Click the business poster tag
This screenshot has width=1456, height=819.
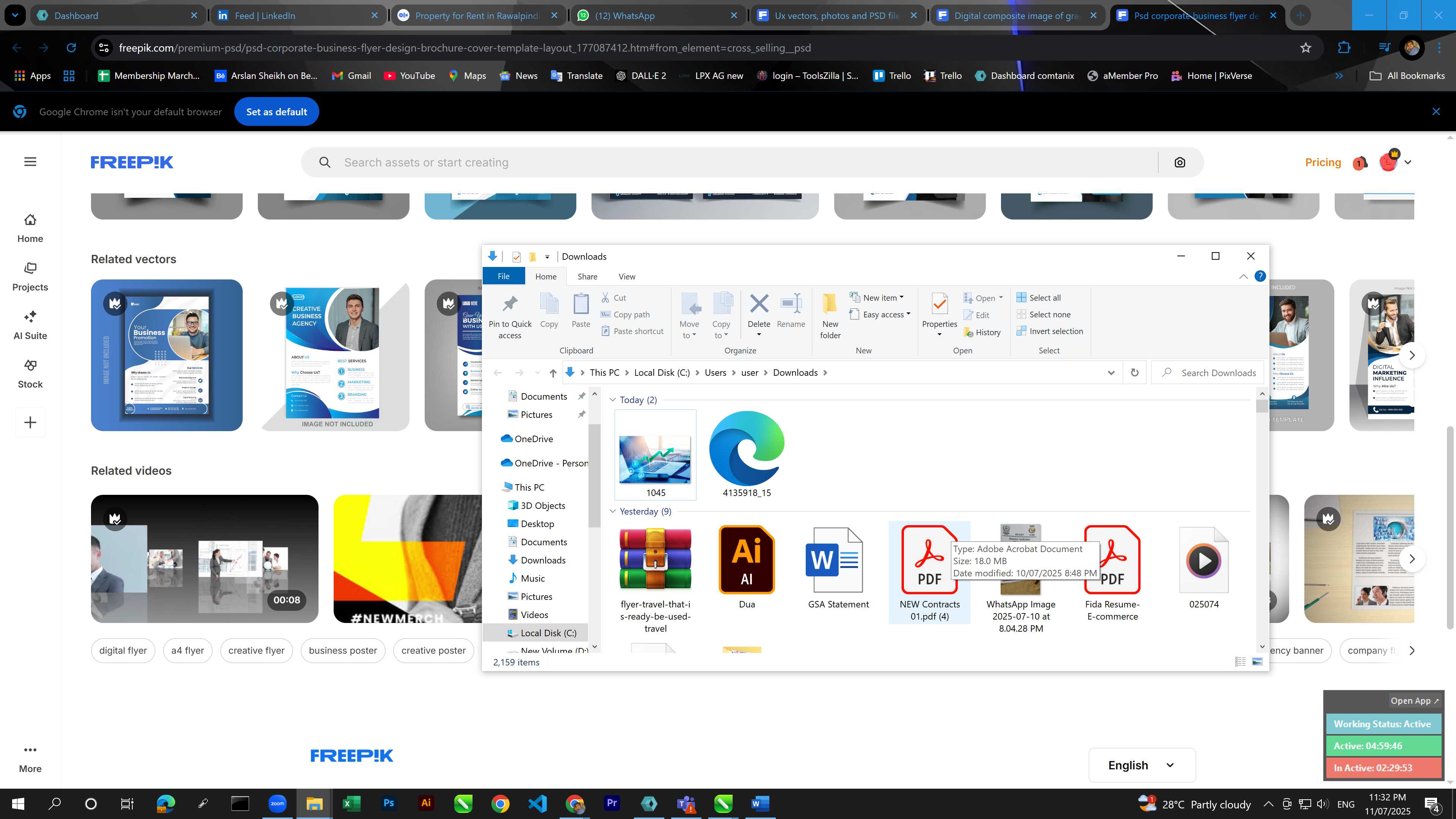(342, 651)
